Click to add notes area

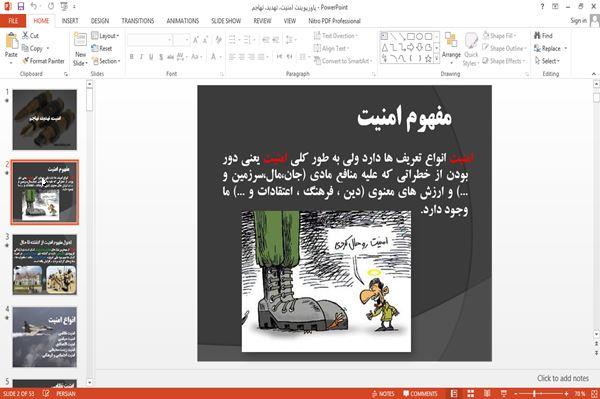[562, 378]
